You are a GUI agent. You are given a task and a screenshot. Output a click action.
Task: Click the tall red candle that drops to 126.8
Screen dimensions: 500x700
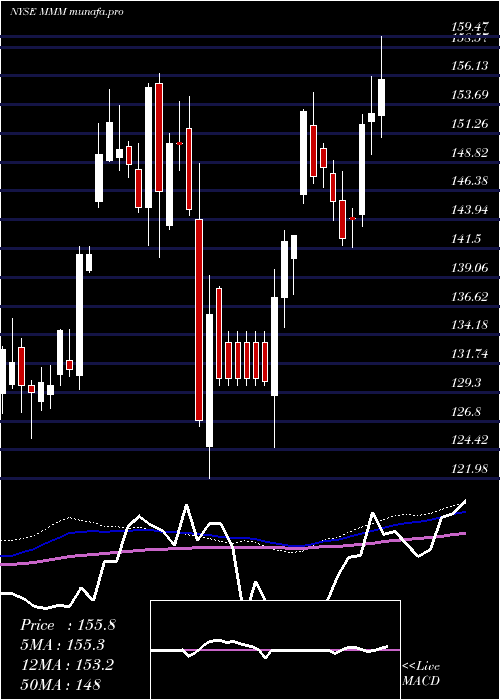pyautogui.click(x=199, y=320)
